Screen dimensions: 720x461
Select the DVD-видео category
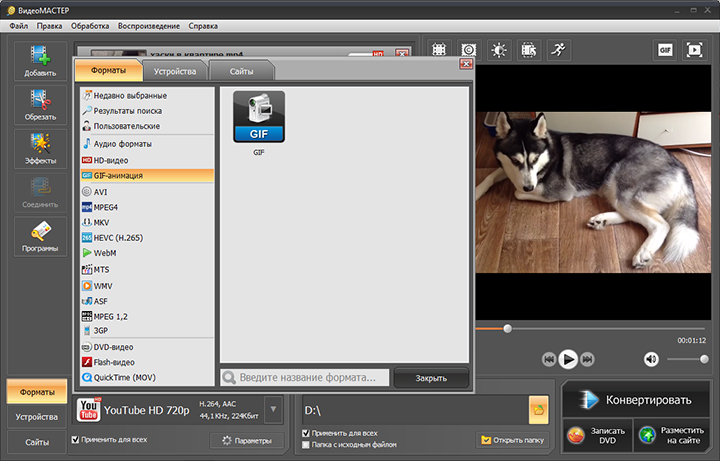[x=147, y=347]
